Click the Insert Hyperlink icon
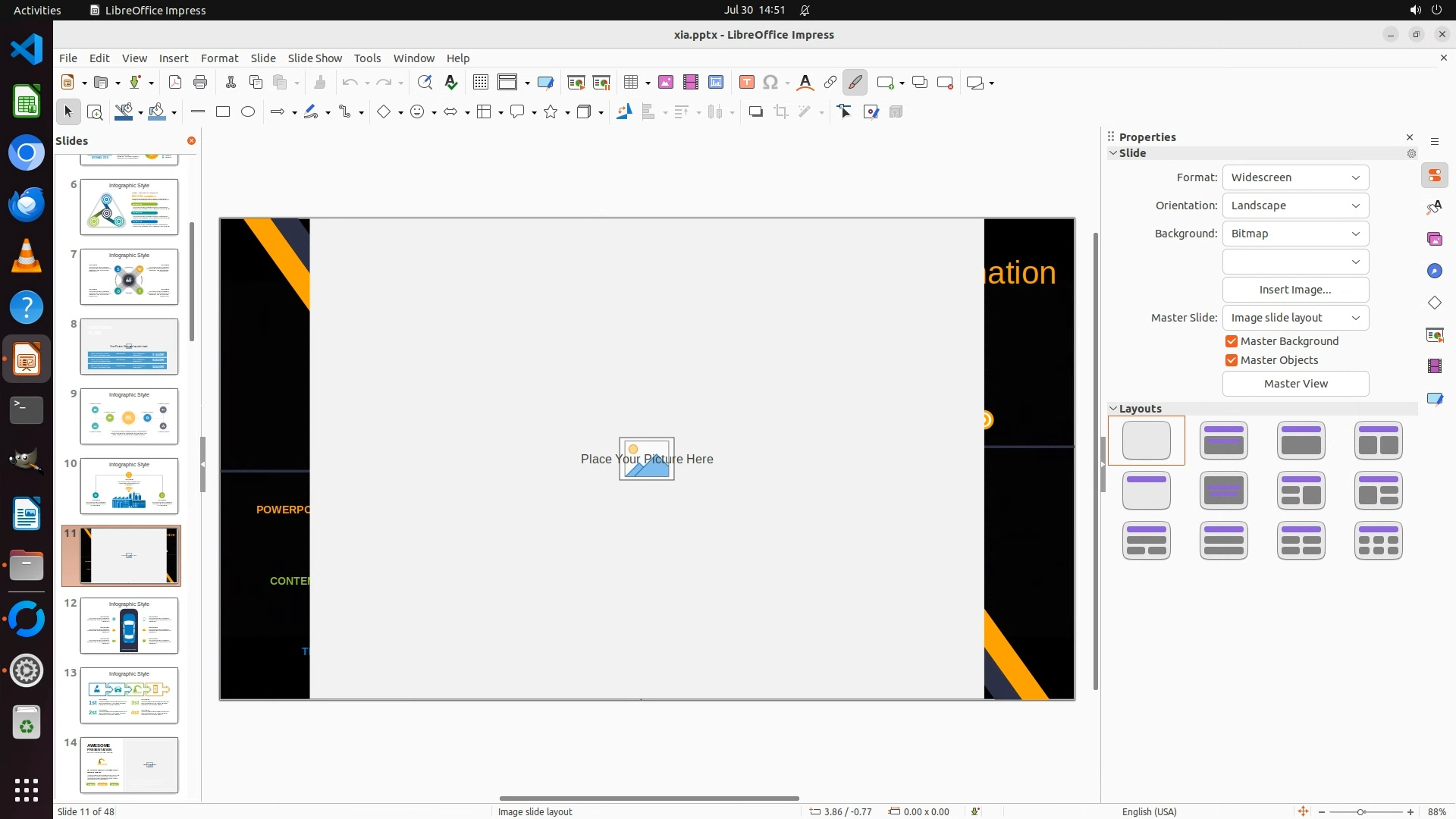The image size is (1456, 819). [830, 83]
